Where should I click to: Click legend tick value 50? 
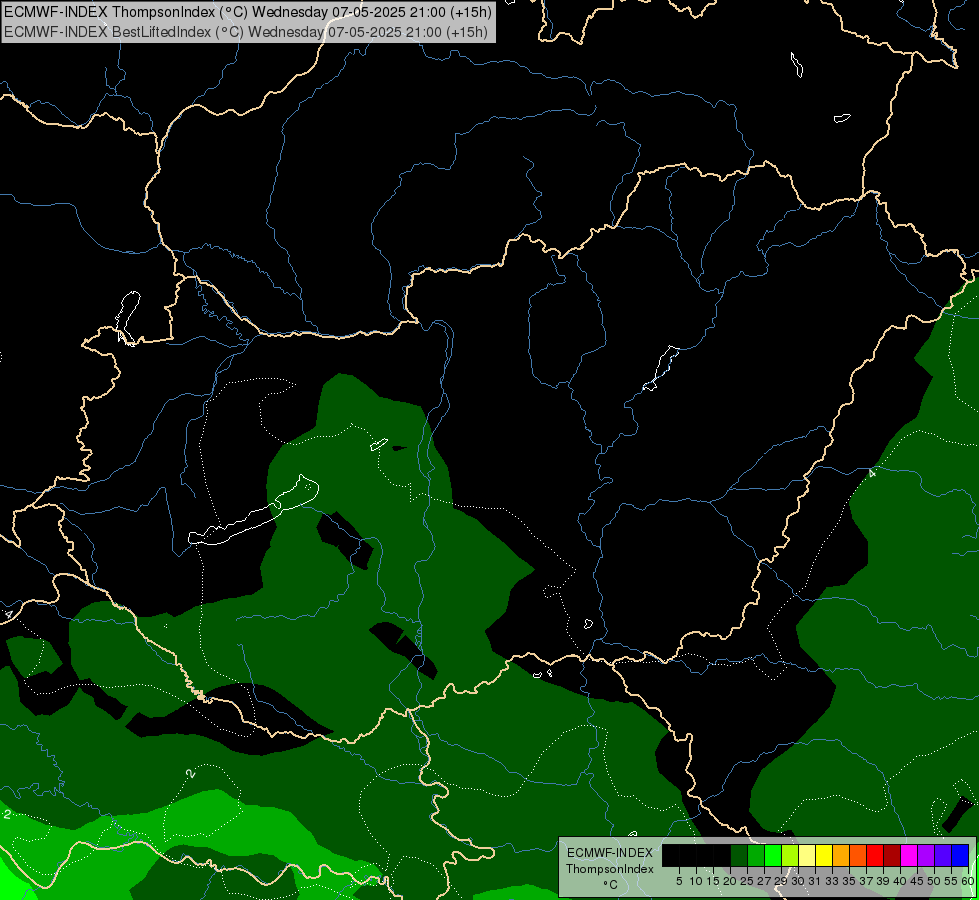pos(934,881)
